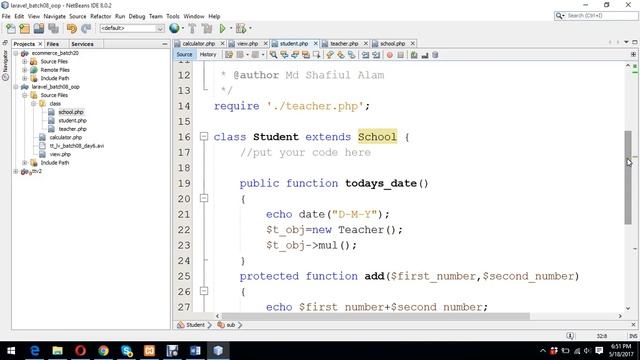Click the Last Edit icon beside History

(229, 55)
